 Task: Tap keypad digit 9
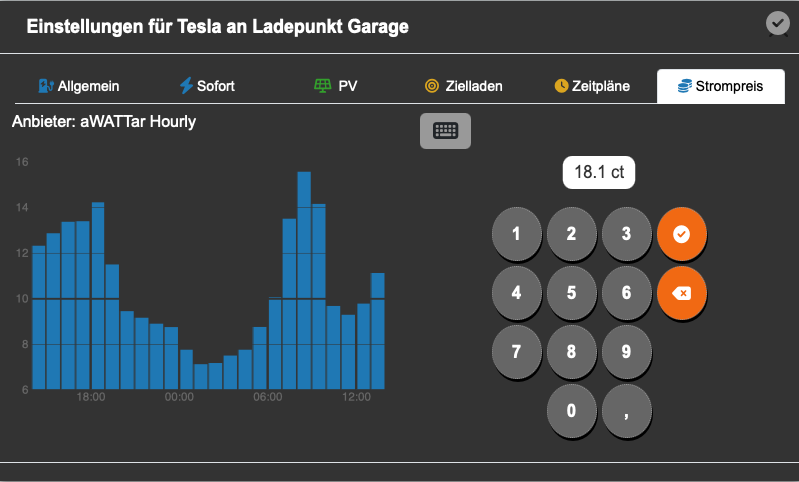click(x=626, y=352)
